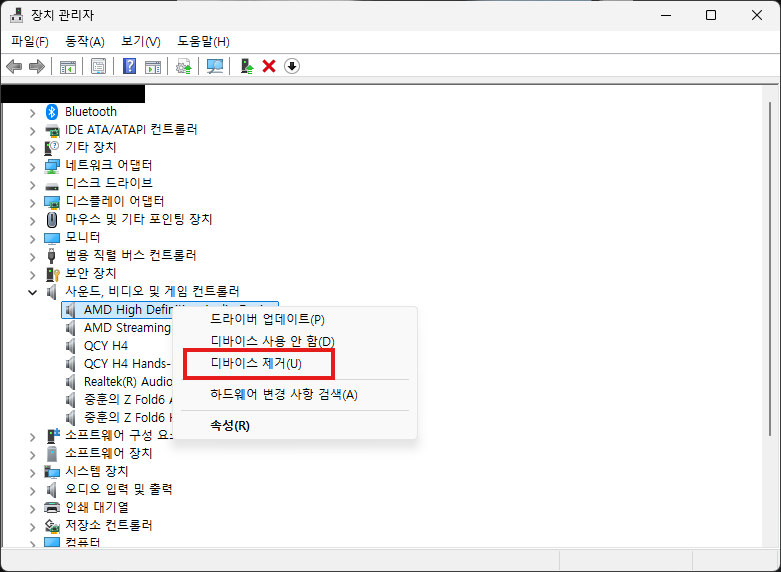Click the Bluetooth category icon

pyautogui.click(x=52, y=112)
